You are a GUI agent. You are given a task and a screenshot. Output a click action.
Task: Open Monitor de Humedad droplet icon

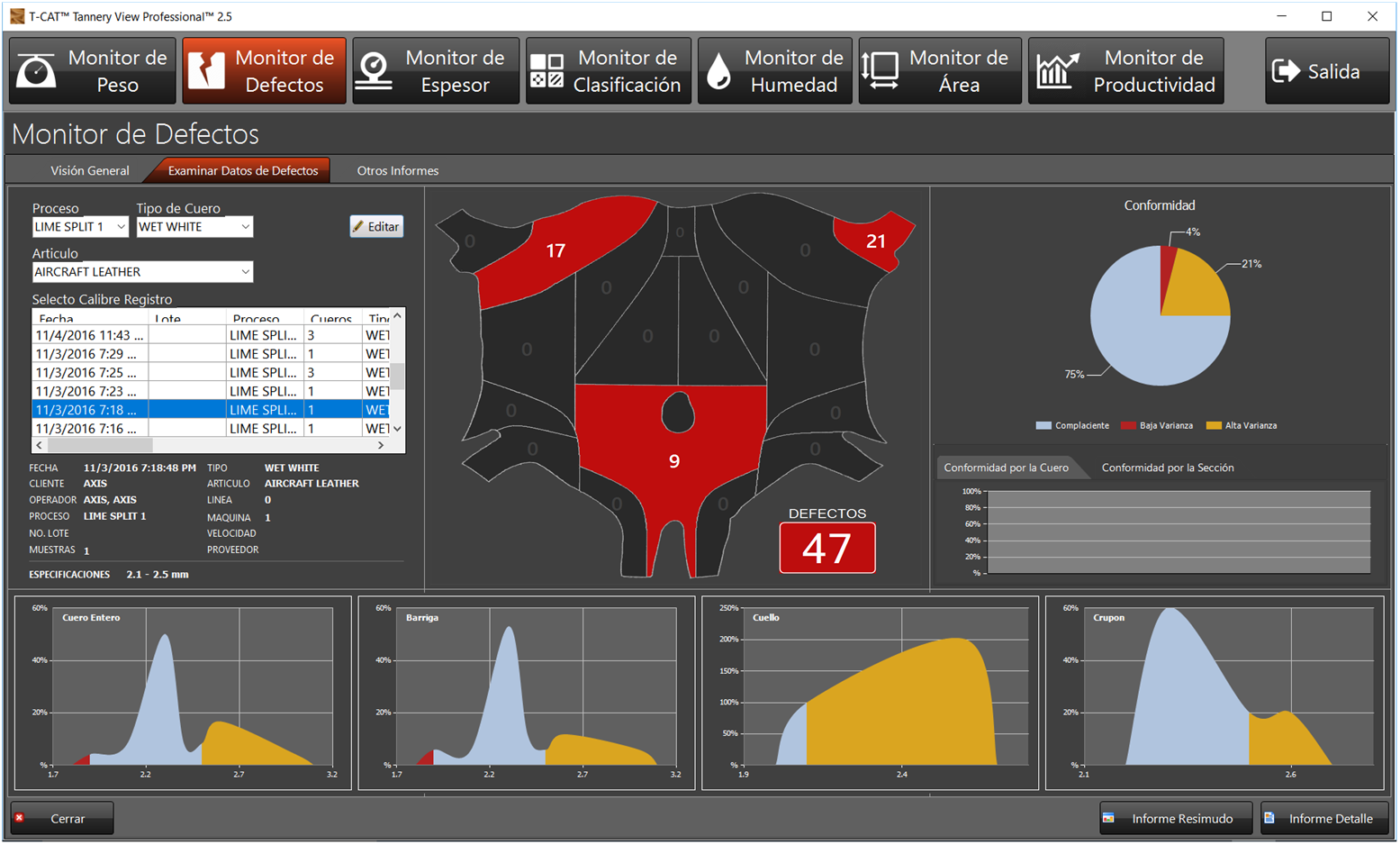[x=718, y=71]
